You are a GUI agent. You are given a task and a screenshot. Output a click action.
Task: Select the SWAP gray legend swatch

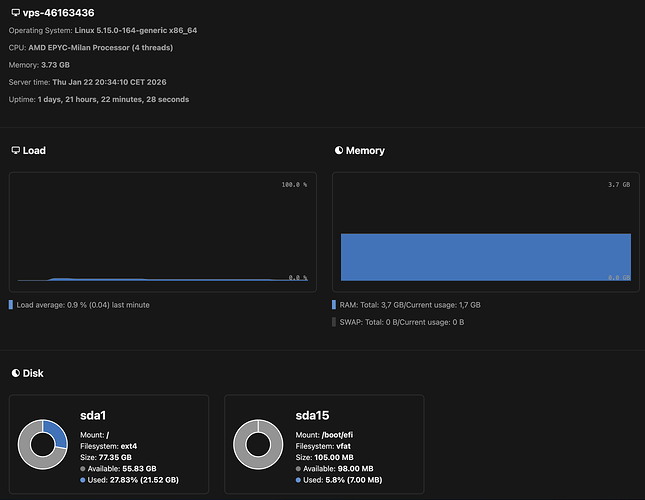pyautogui.click(x=334, y=322)
